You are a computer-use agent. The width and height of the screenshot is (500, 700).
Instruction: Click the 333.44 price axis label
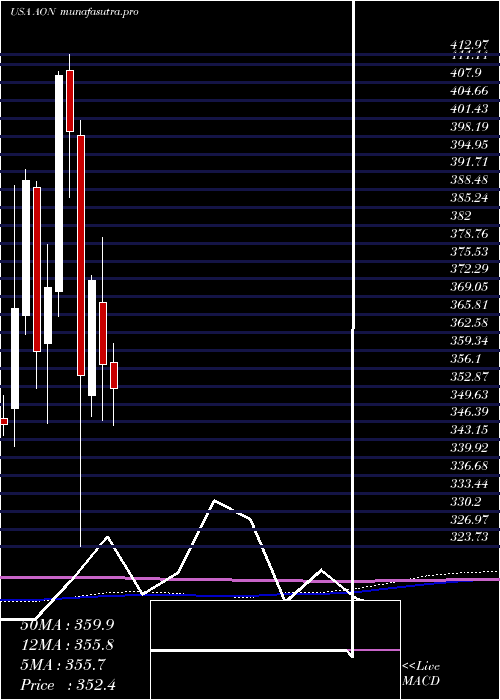coord(470,483)
